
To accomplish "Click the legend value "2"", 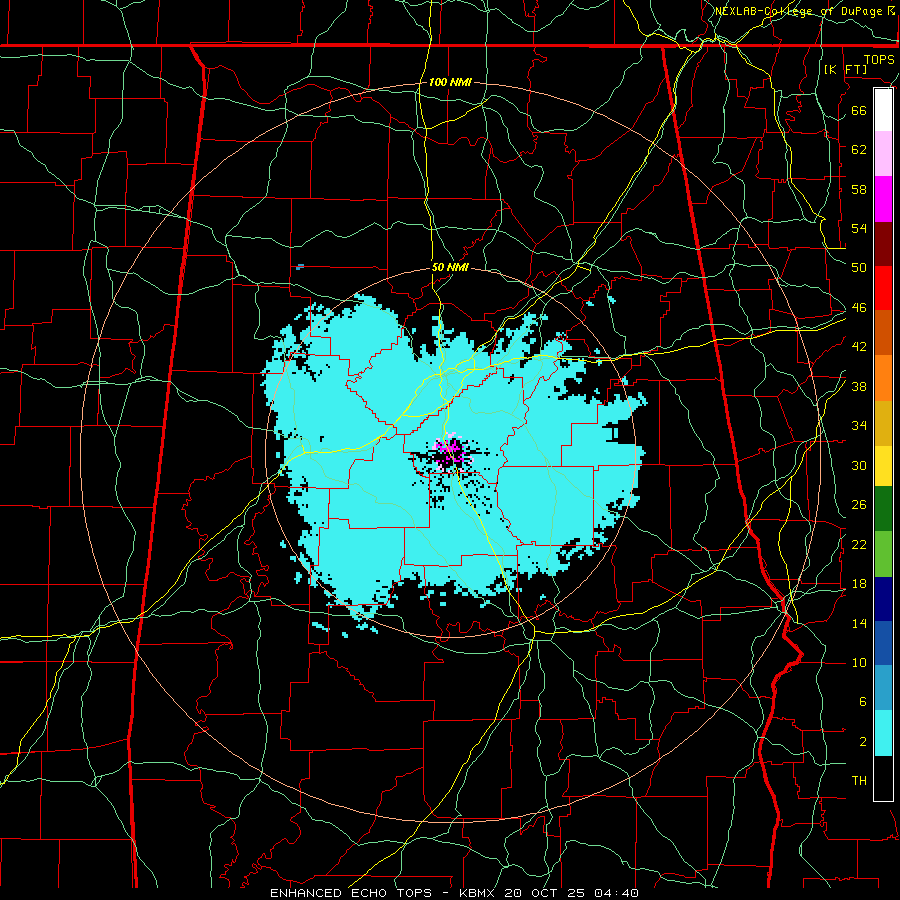I will (x=862, y=742).
